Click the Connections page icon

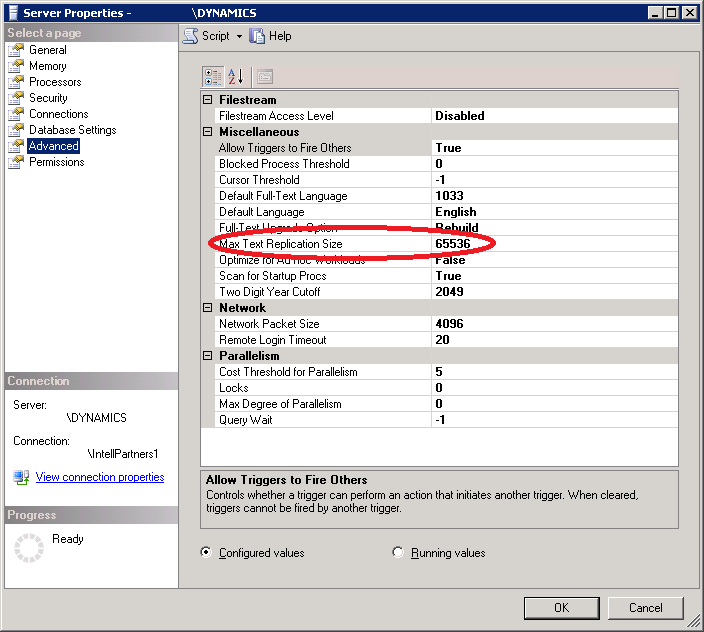pyautogui.click(x=16, y=114)
